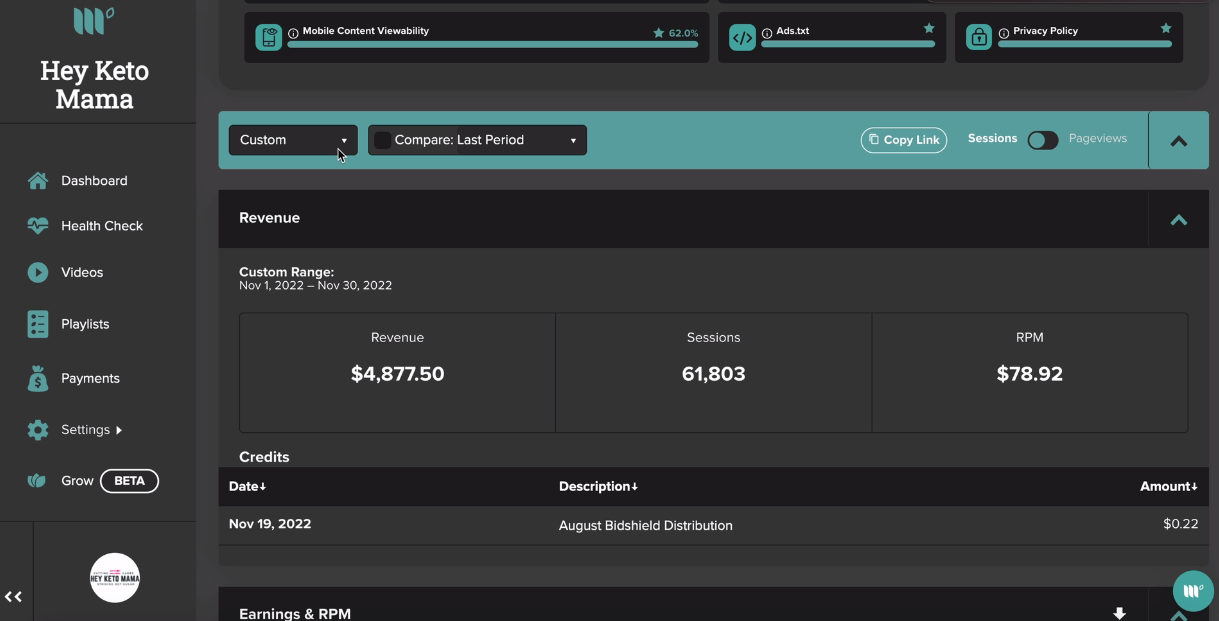Image resolution: width=1219 pixels, height=621 pixels.
Task: Open Health Check menu item
Action: [x=102, y=226]
